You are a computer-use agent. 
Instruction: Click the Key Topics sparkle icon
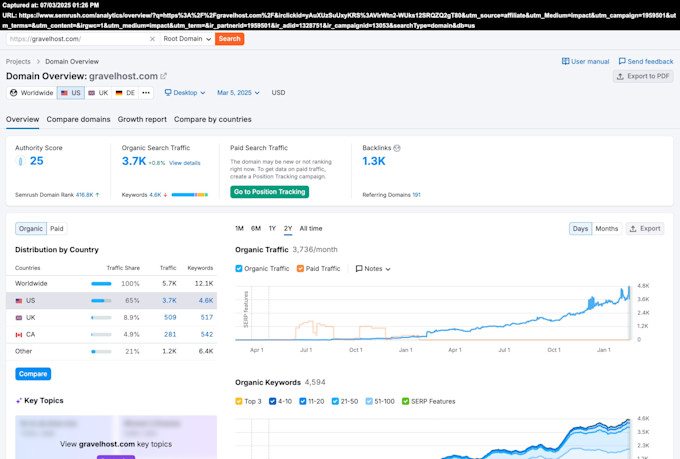(19, 401)
